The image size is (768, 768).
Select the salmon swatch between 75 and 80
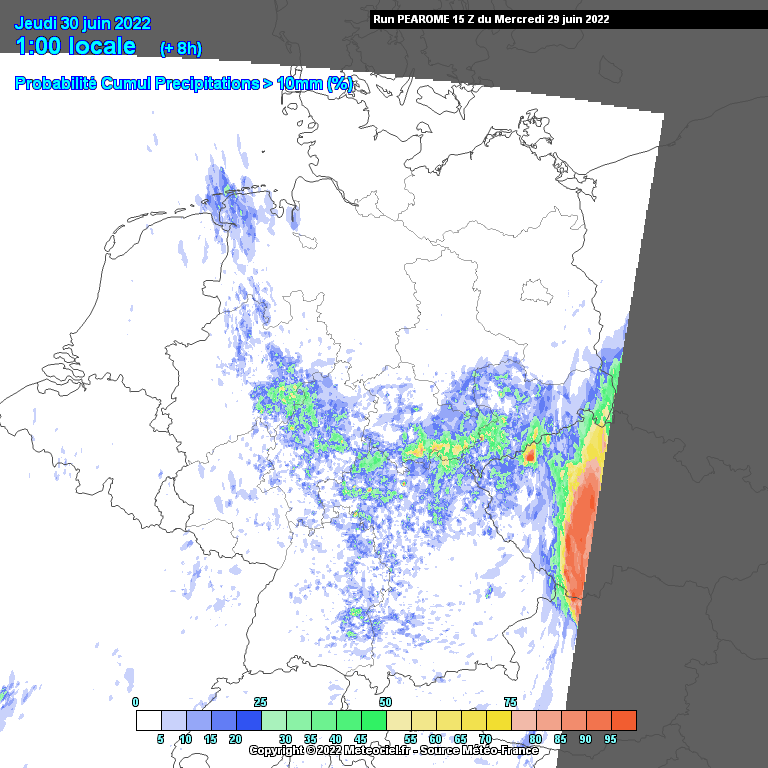pos(523,720)
